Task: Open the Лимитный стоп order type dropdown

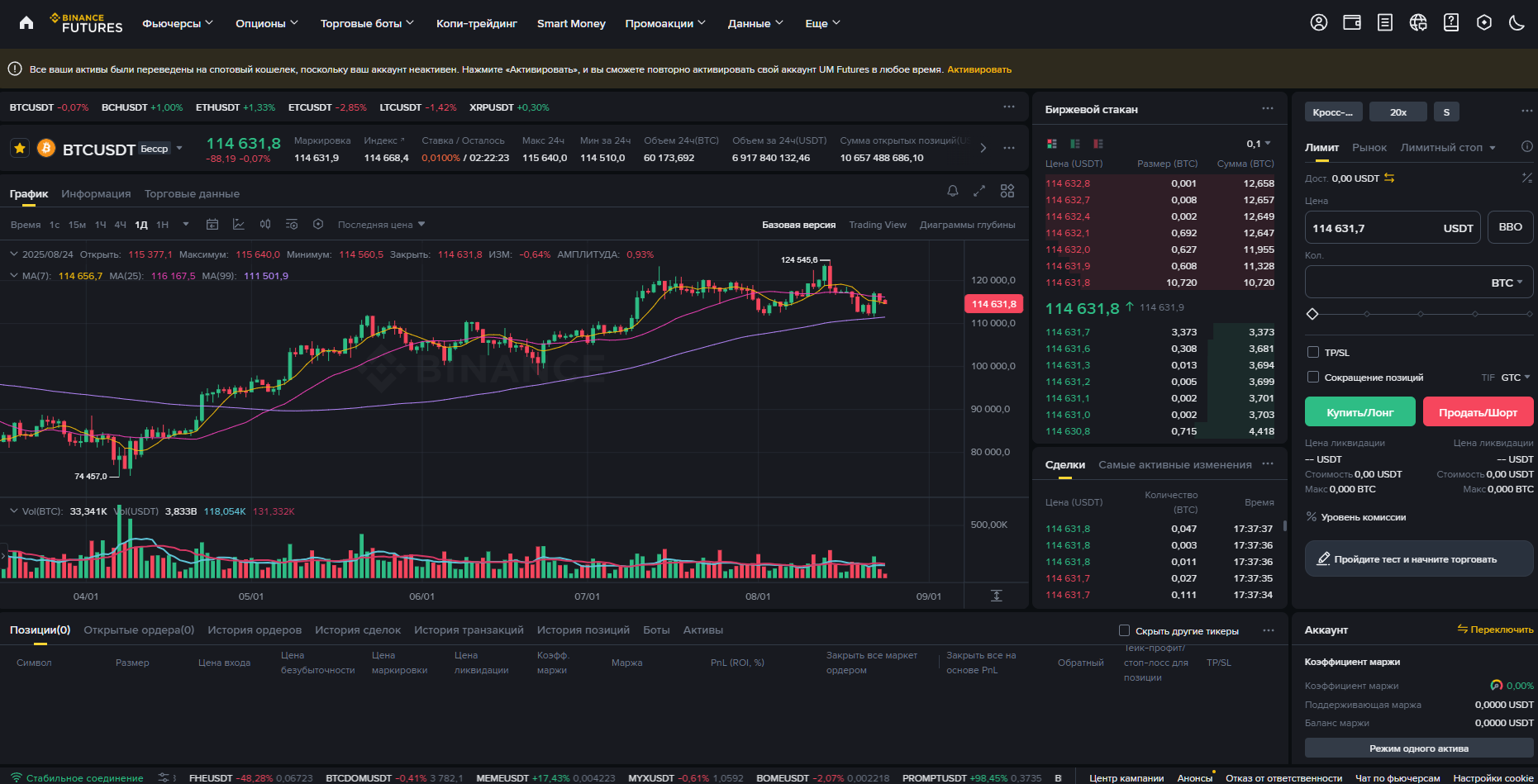Action: click(1448, 147)
